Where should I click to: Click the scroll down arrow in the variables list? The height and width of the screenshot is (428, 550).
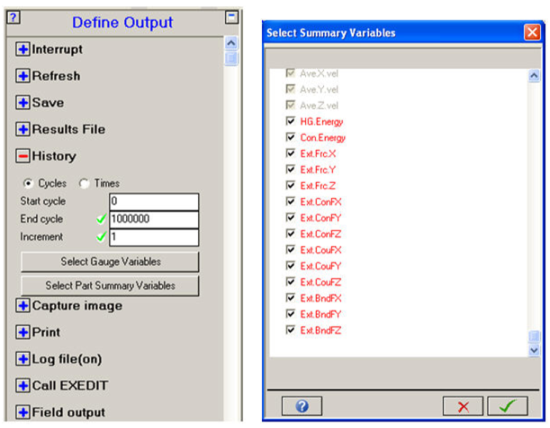click(x=534, y=350)
